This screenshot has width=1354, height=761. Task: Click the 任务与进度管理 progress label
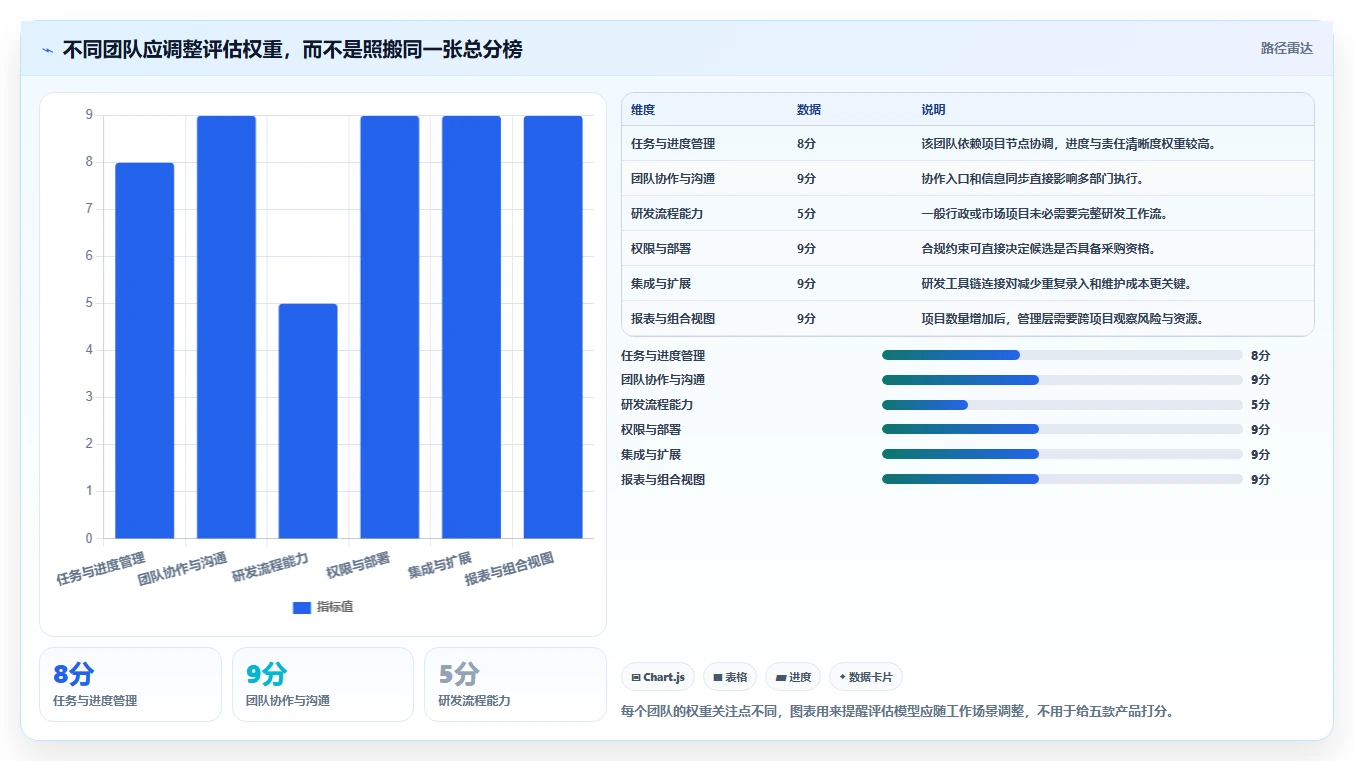663,355
